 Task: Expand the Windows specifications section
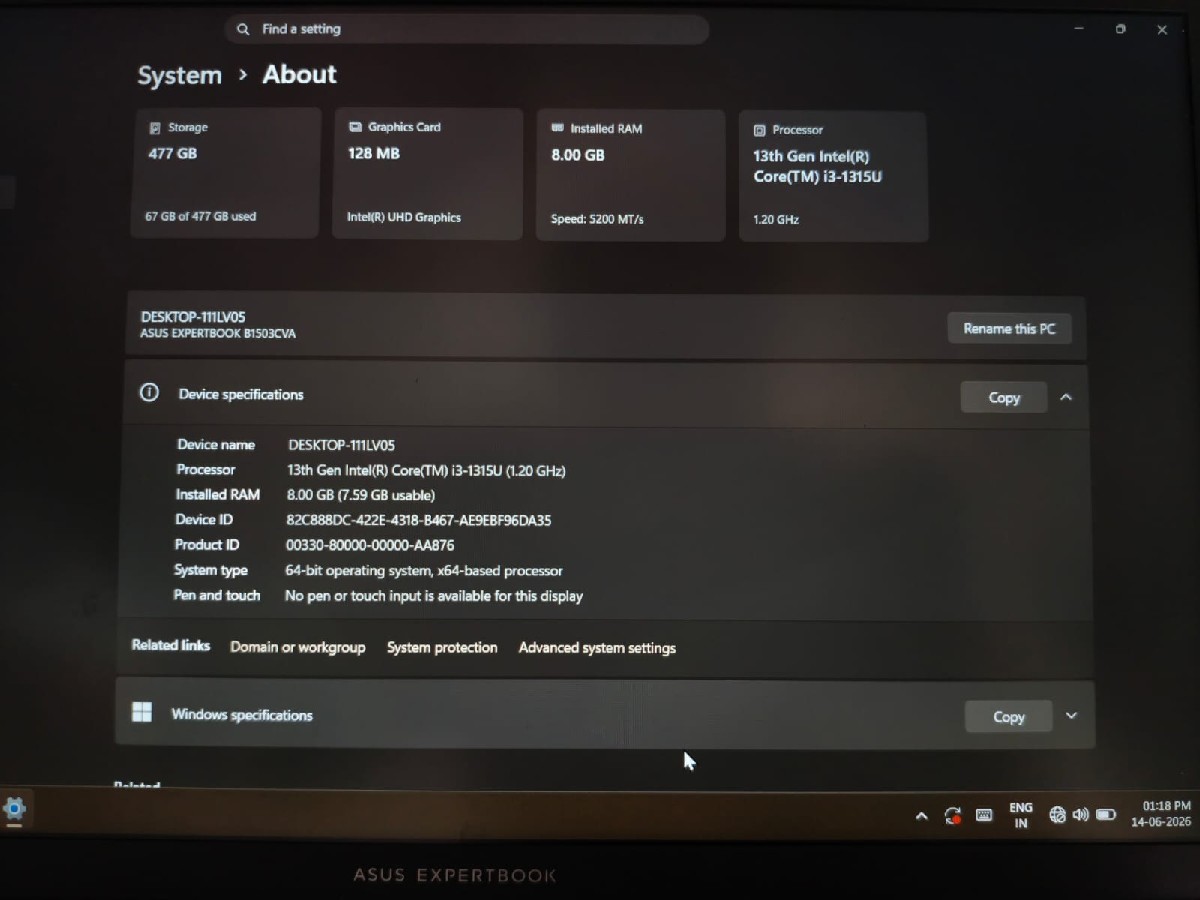coord(1071,716)
